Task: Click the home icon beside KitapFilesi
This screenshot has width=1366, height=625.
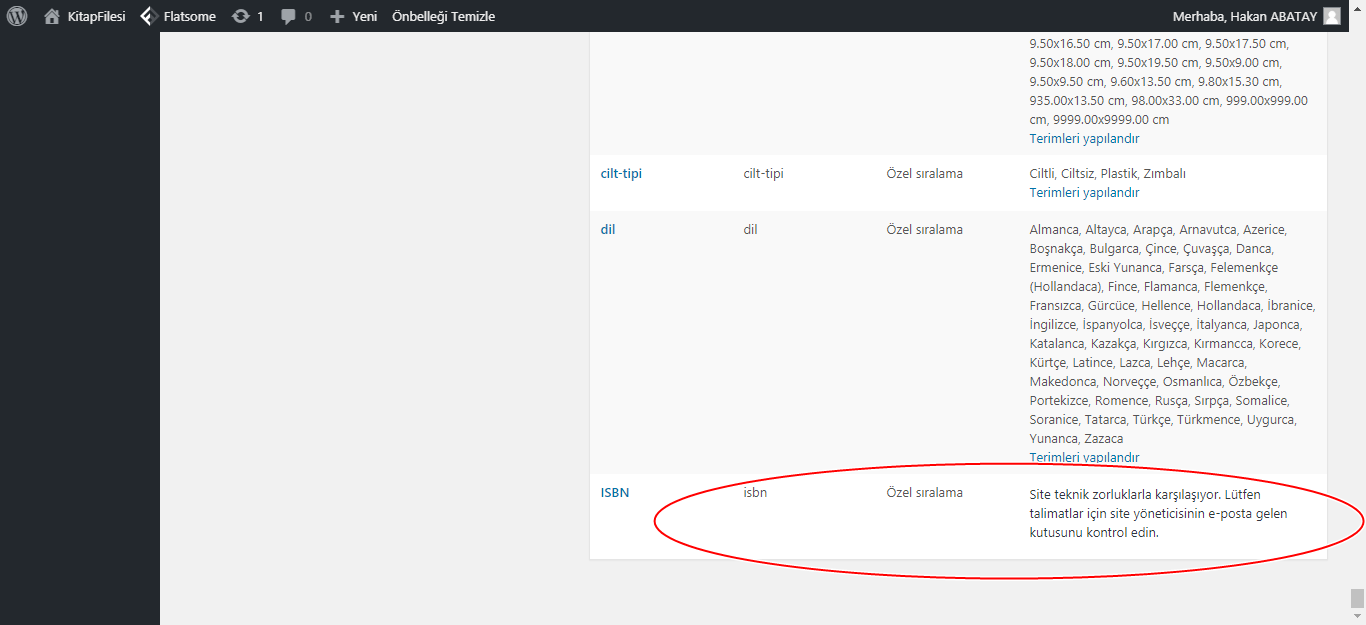Action: 52,16
